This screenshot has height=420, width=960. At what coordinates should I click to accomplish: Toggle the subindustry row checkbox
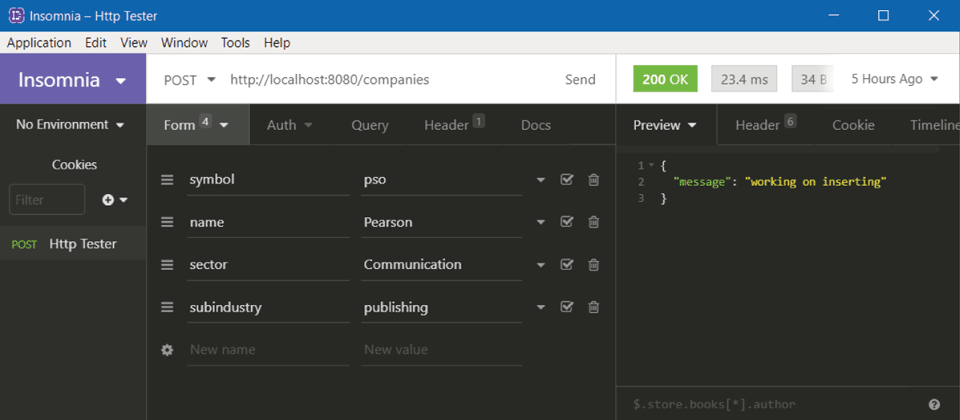pyautogui.click(x=567, y=307)
